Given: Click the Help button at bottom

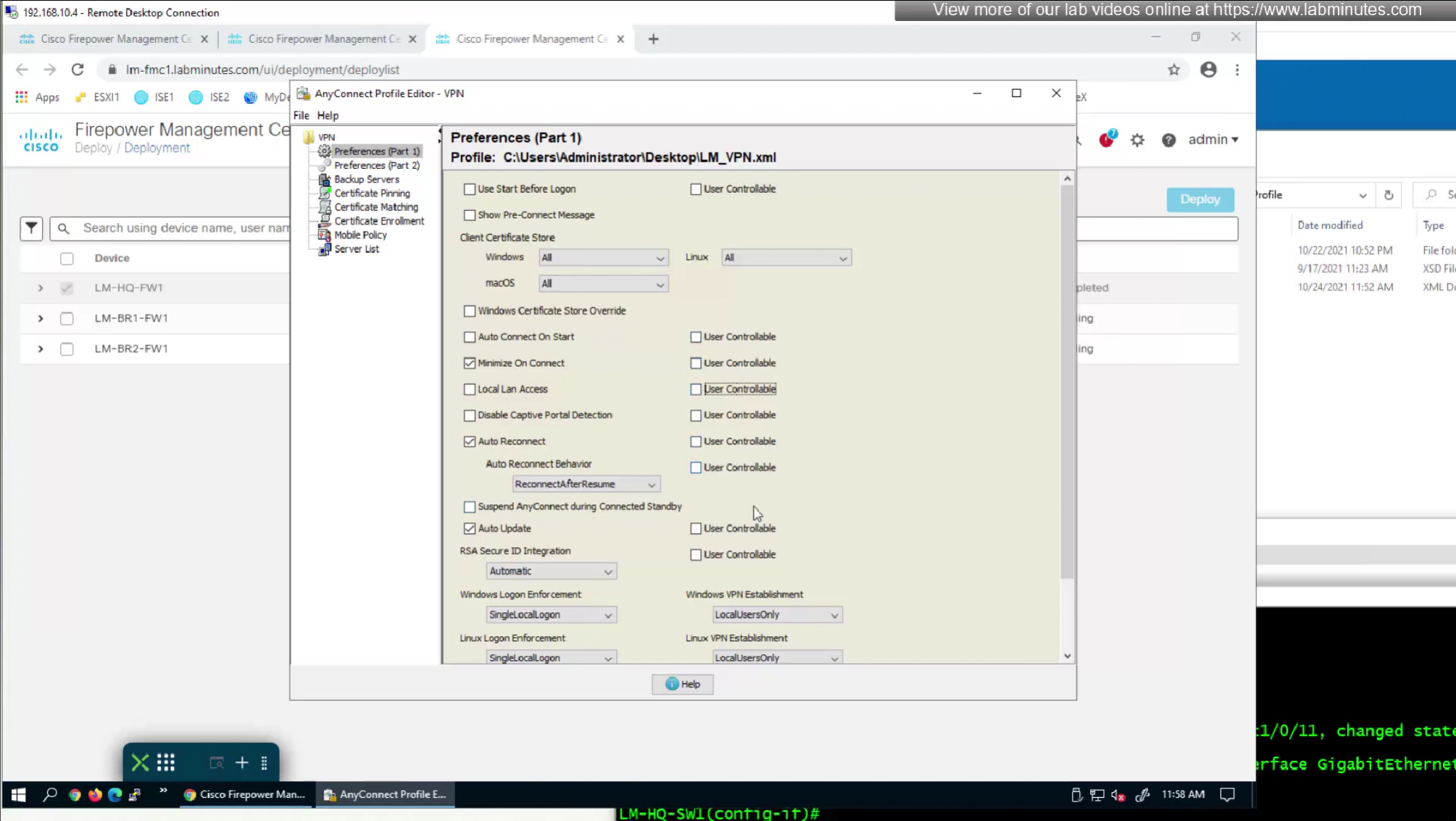Looking at the screenshot, I should pos(682,684).
